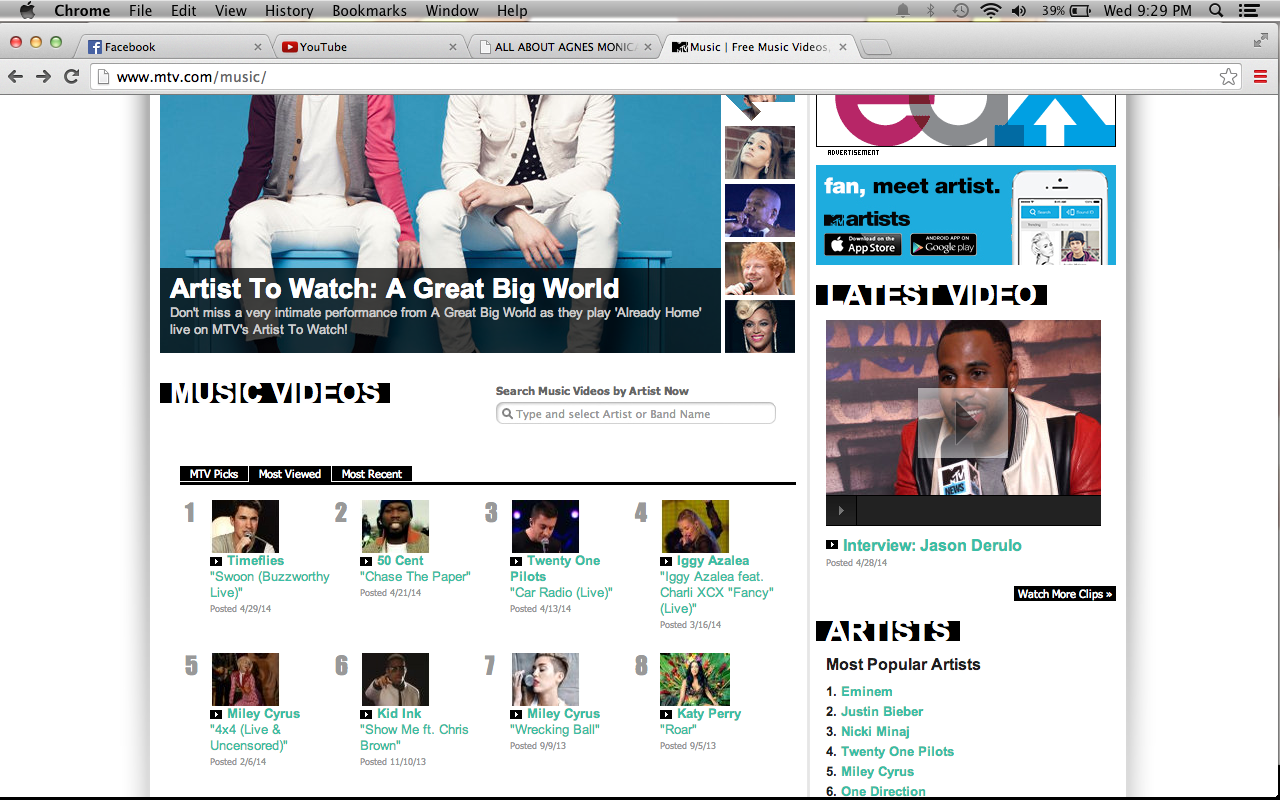Bookmark this page with the star icon
This screenshot has width=1280, height=800.
1228,77
